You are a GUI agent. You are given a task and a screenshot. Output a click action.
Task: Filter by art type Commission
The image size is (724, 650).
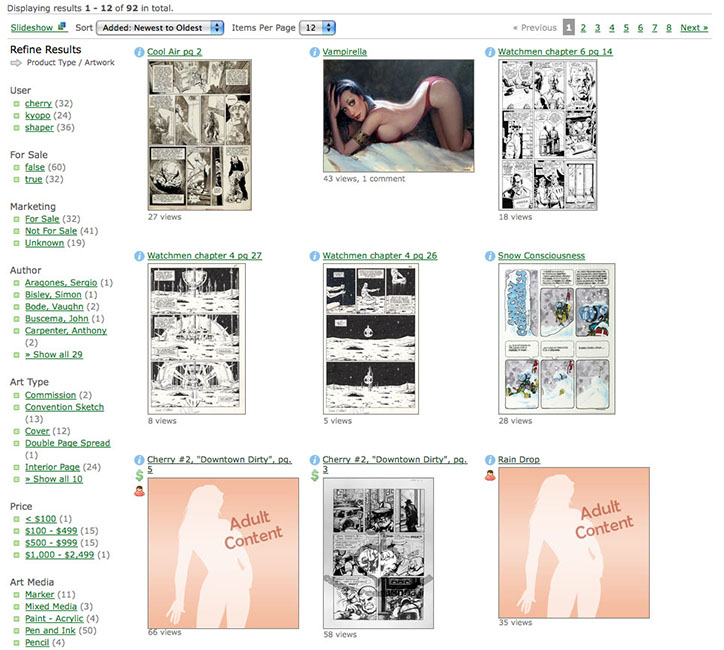pos(50,395)
